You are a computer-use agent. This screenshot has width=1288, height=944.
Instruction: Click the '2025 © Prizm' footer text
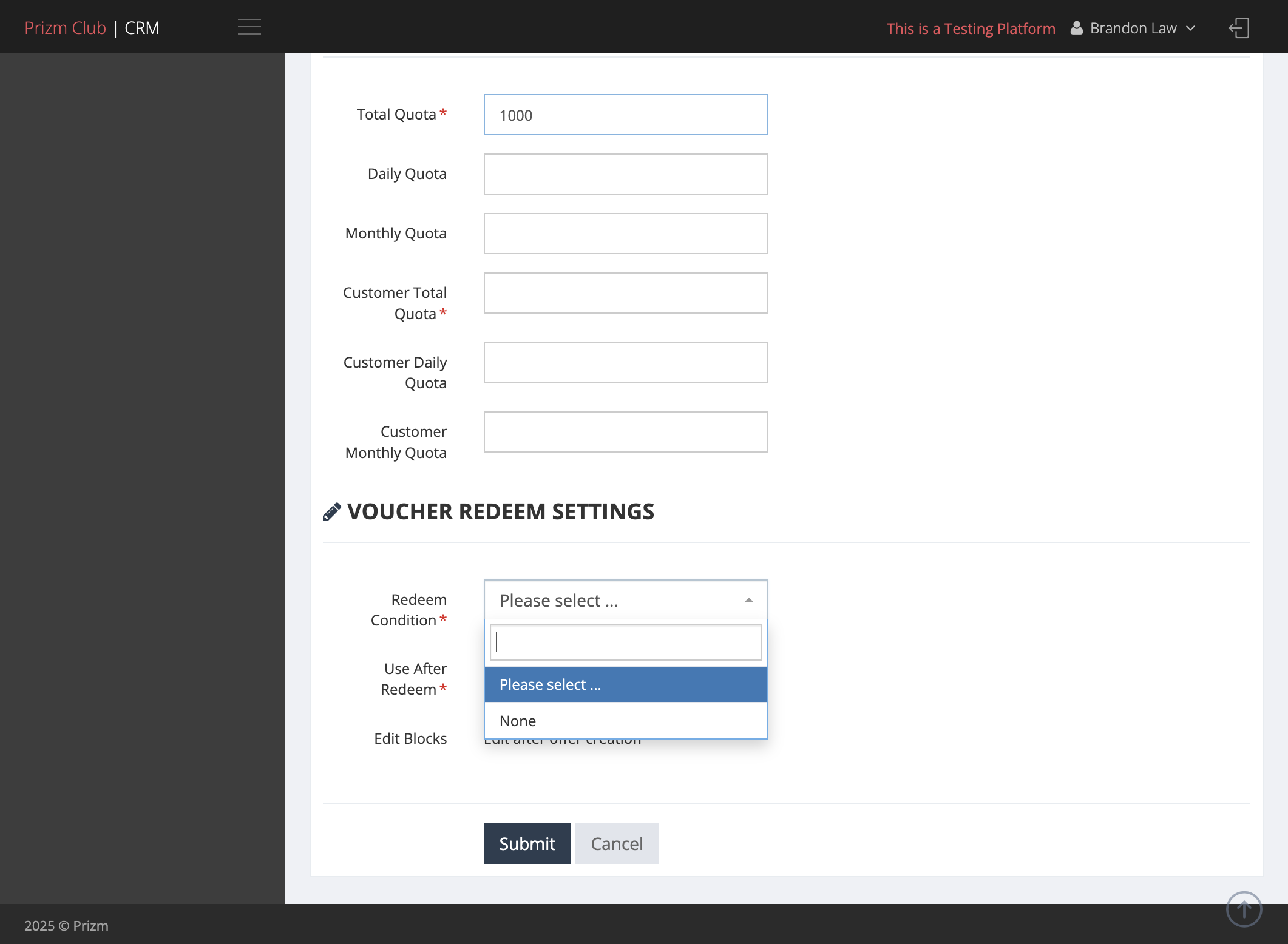tap(66, 926)
